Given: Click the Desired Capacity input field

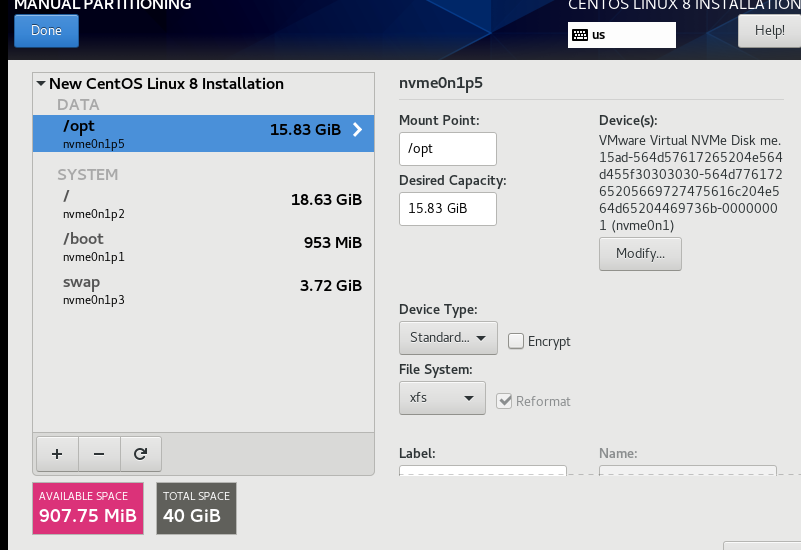Looking at the screenshot, I should pos(447,208).
